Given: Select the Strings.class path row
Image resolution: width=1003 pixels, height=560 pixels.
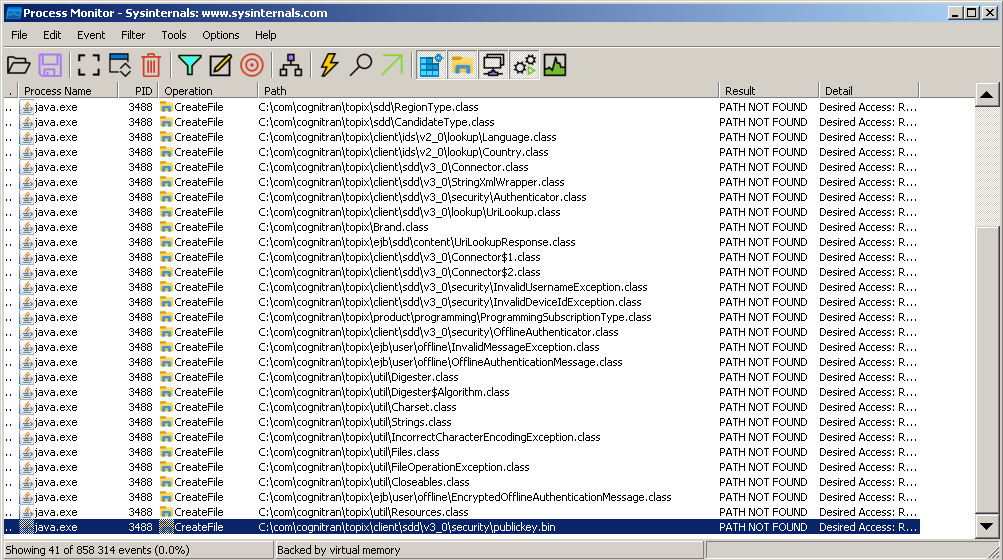Looking at the screenshot, I should tap(461, 422).
